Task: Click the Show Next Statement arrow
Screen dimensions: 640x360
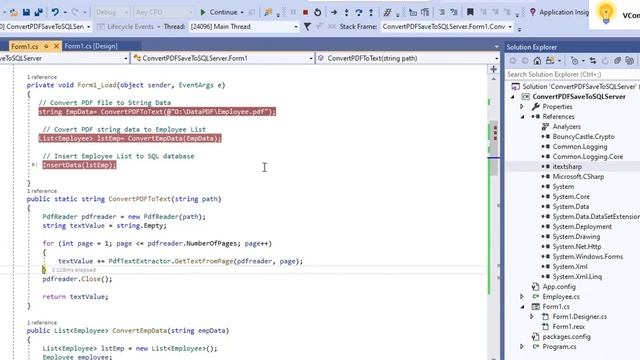Action: [x=334, y=12]
